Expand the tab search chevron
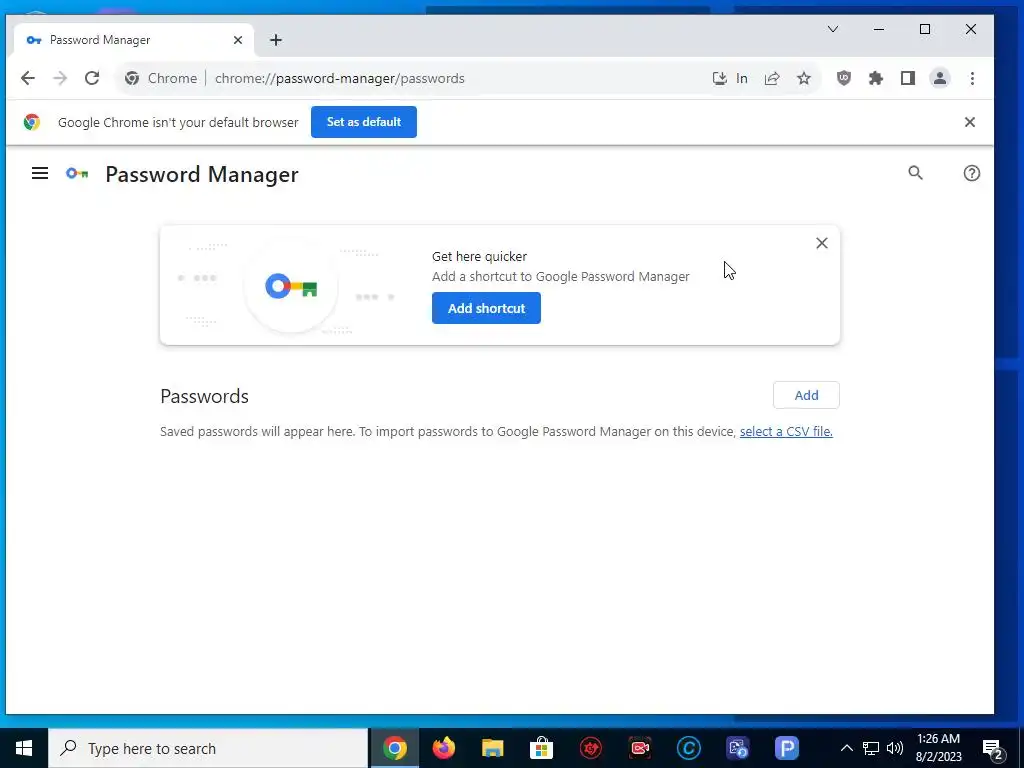The height and width of the screenshot is (768, 1024). pyautogui.click(x=833, y=29)
